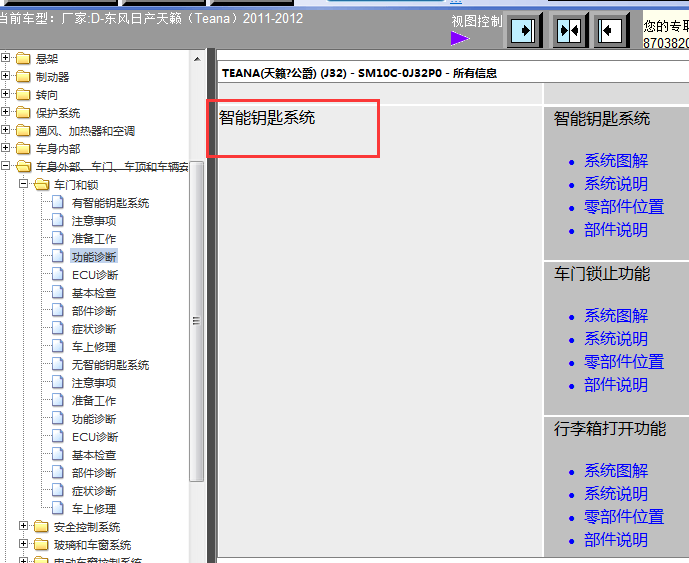Expand the 保护系统 tree node

[x=5, y=112]
